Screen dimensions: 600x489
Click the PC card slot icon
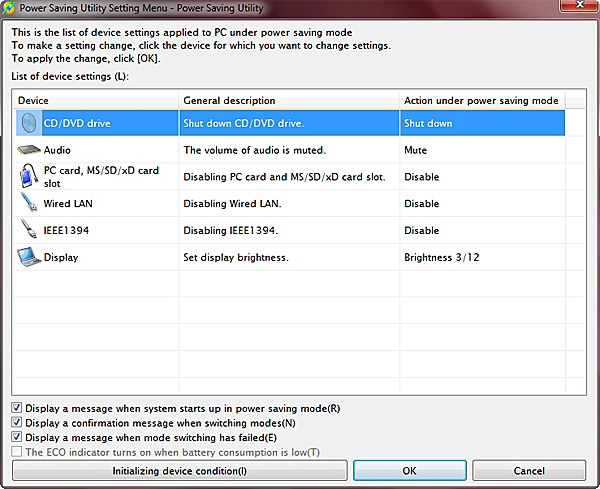click(x=29, y=177)
